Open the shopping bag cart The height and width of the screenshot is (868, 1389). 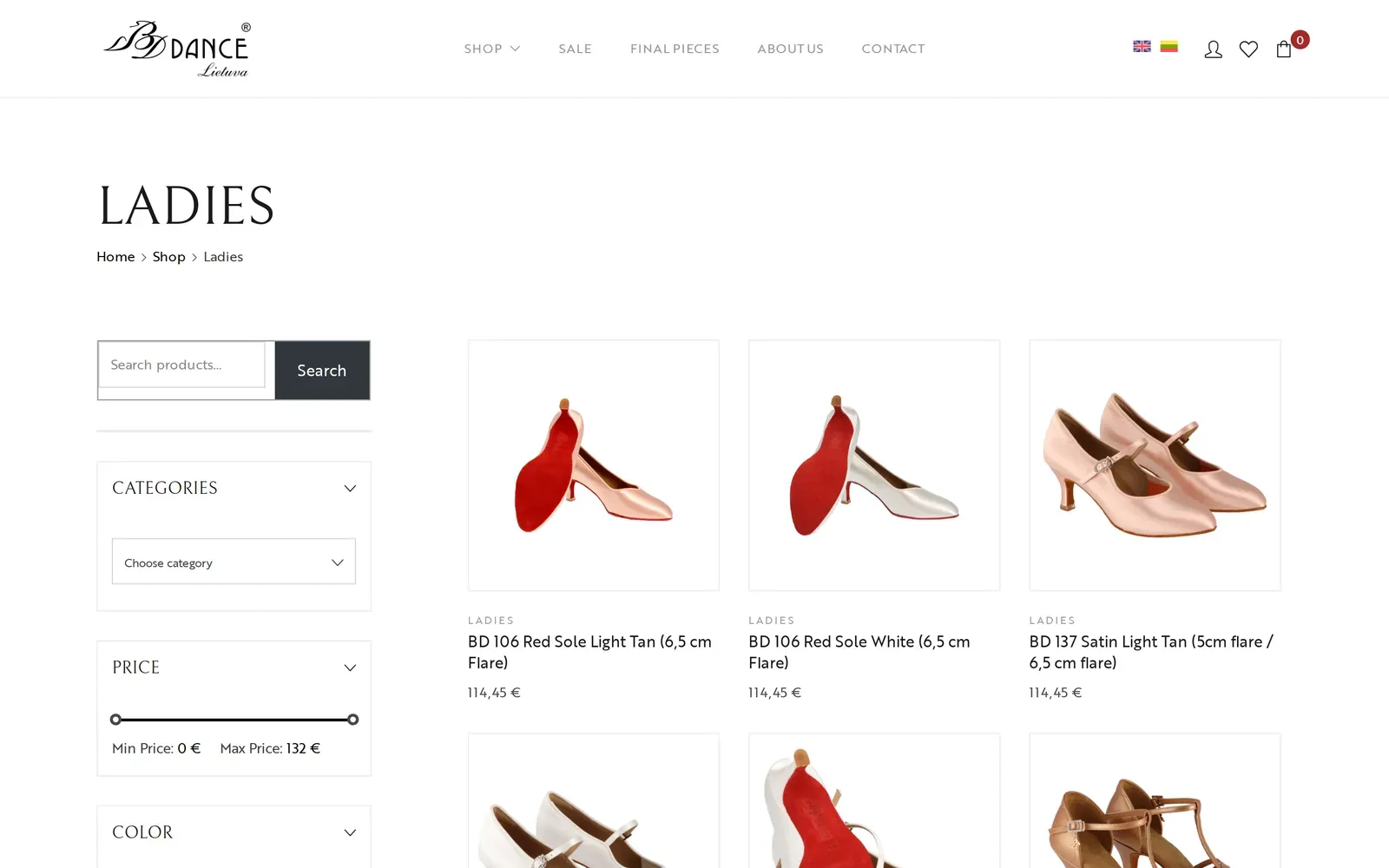pyautogui.click(x=1284, y=49)
